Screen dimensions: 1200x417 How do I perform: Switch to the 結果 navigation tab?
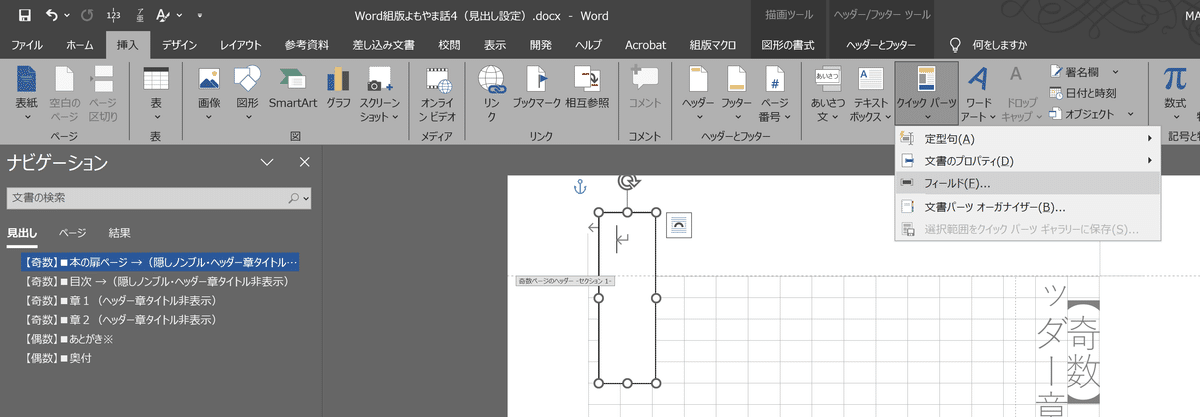pyautogui.click(x=120, y=233)
